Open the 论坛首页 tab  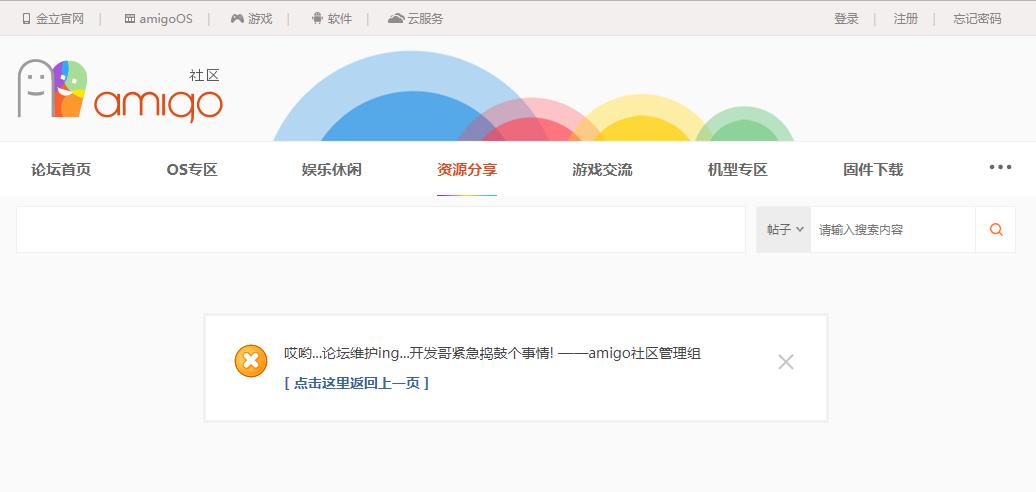pyautogui.click(x=61, y=170)
